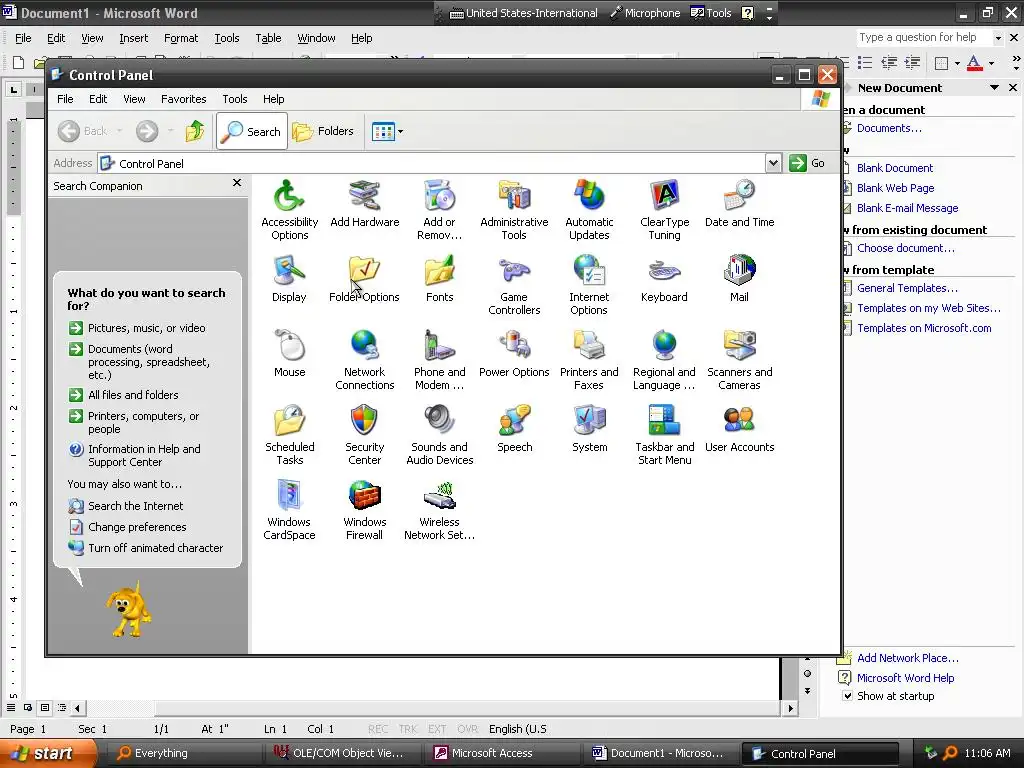Viewport: 1024px width, 768px height.
Task: Expand the Address bar dropdown
Action: (x=773, y=163)
